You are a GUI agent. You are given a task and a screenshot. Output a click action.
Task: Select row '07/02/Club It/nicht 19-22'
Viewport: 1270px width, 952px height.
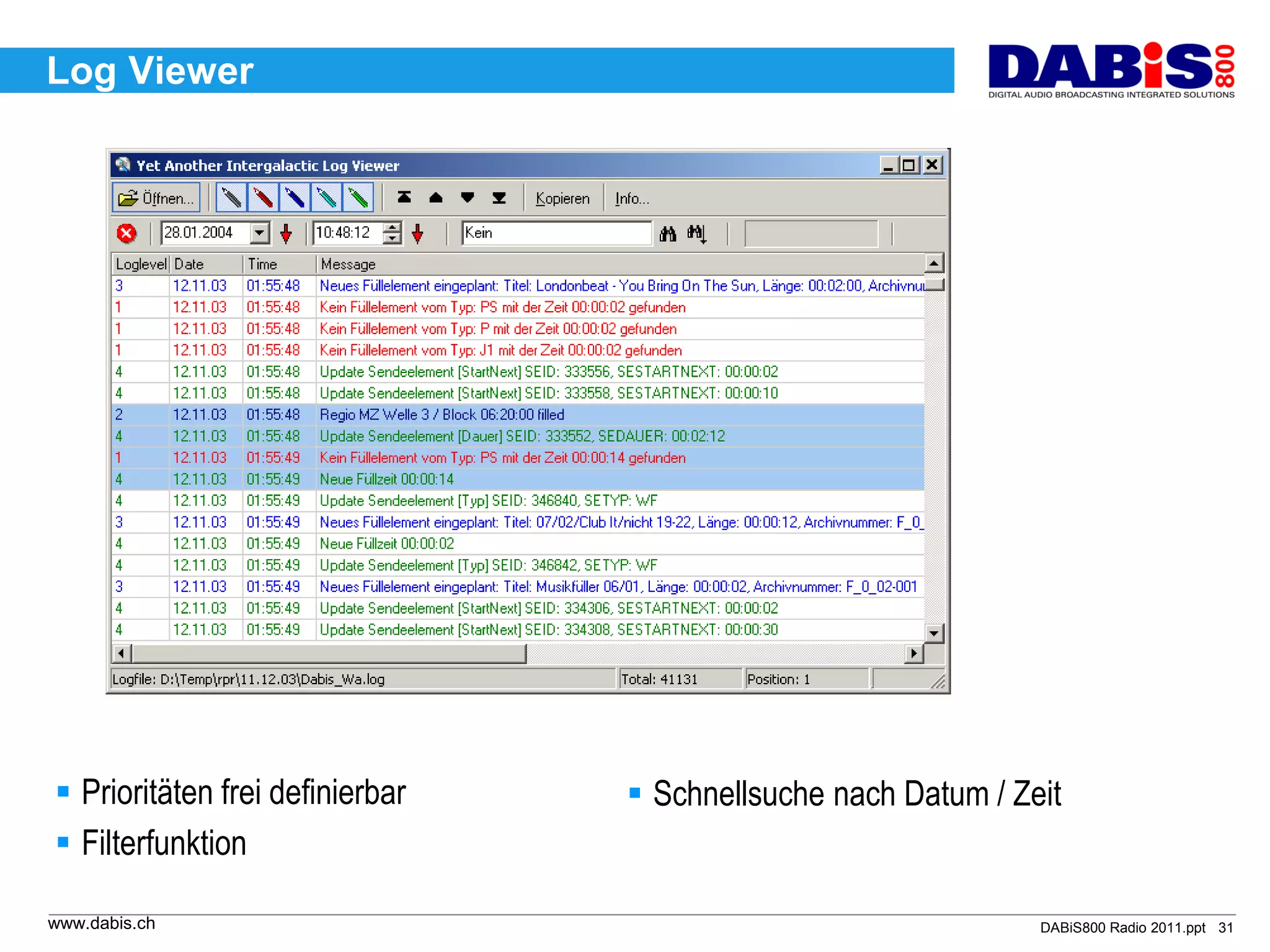[518, 522]
